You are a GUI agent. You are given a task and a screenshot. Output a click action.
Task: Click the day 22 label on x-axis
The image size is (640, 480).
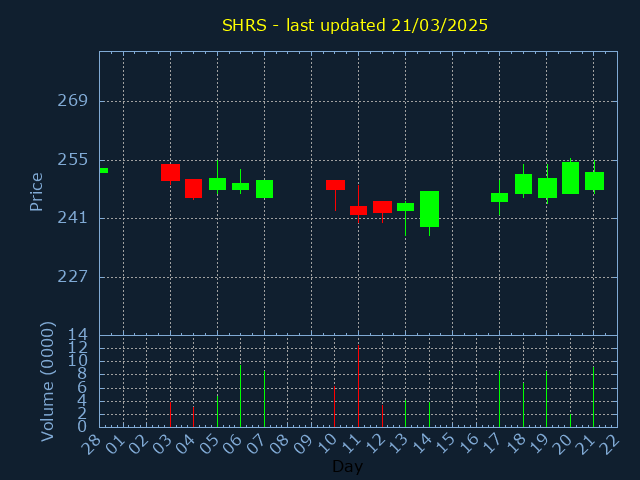pos(608,443)
